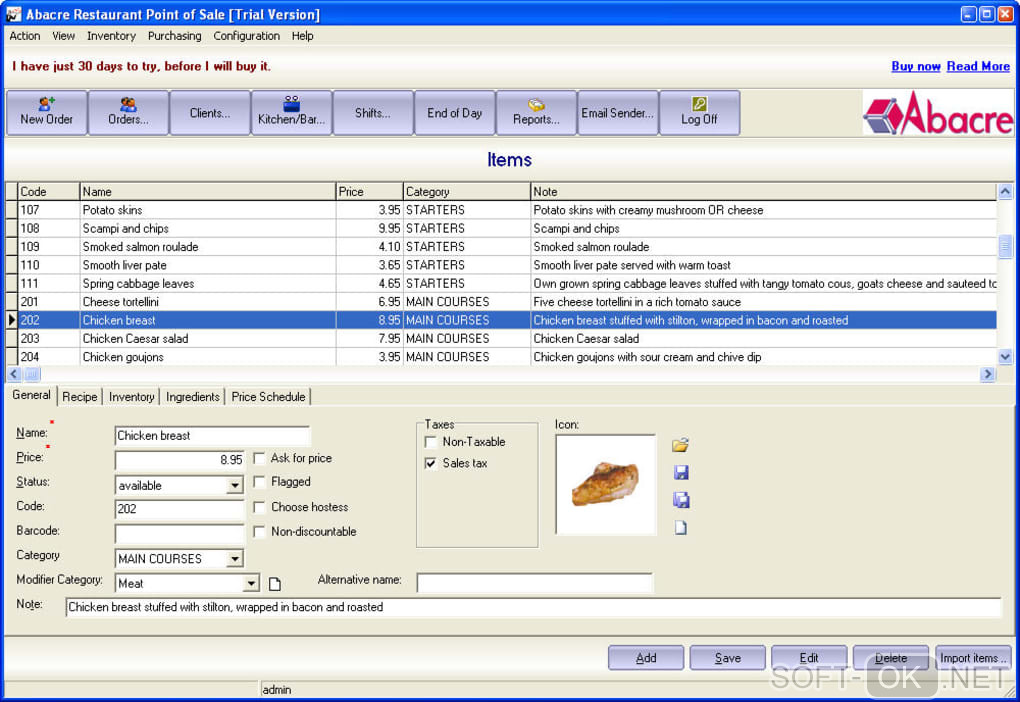Click the Save button

point(727,658)
